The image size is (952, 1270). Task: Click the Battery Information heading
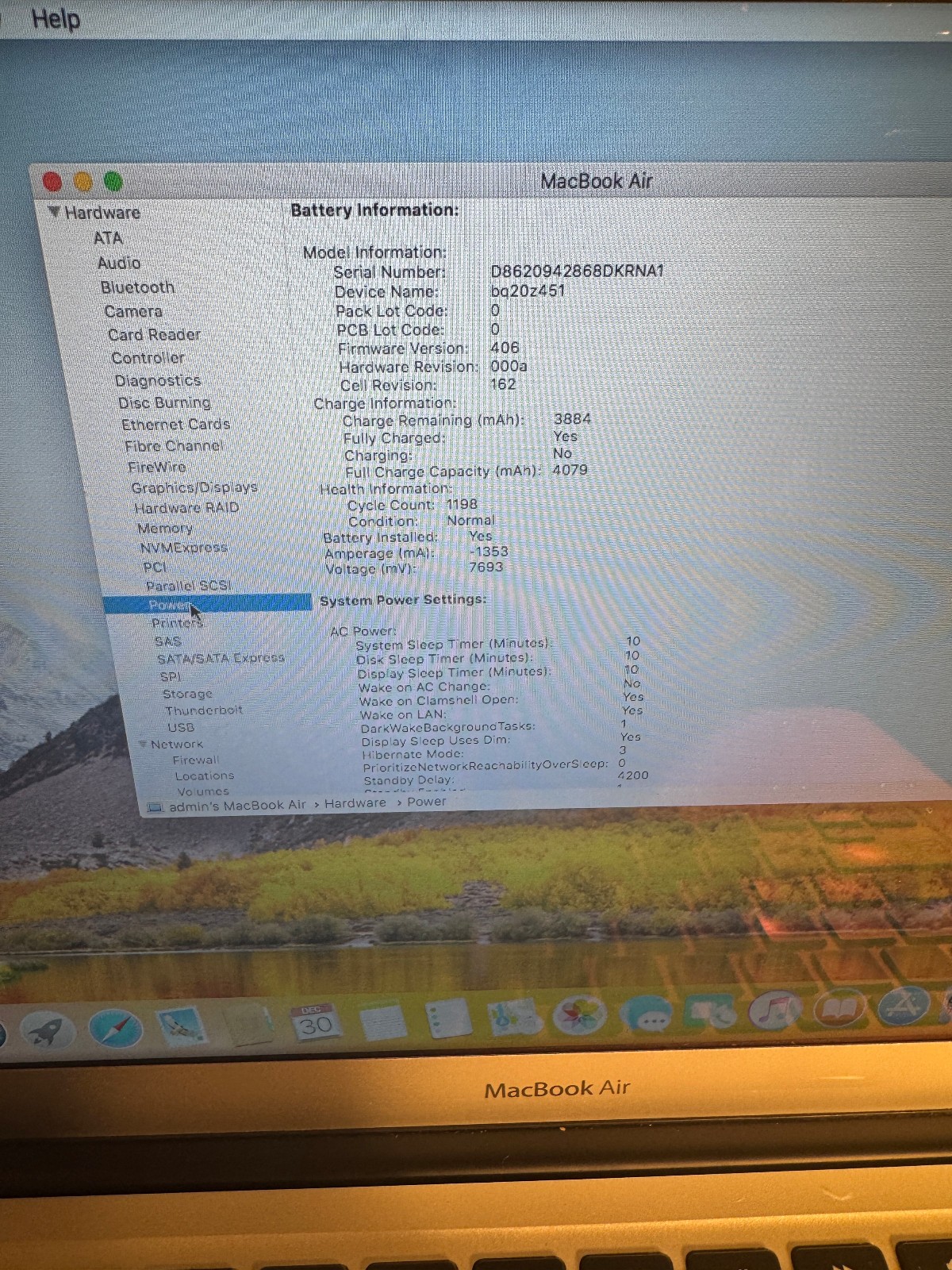pyautogui.click(x=374, y=210)
